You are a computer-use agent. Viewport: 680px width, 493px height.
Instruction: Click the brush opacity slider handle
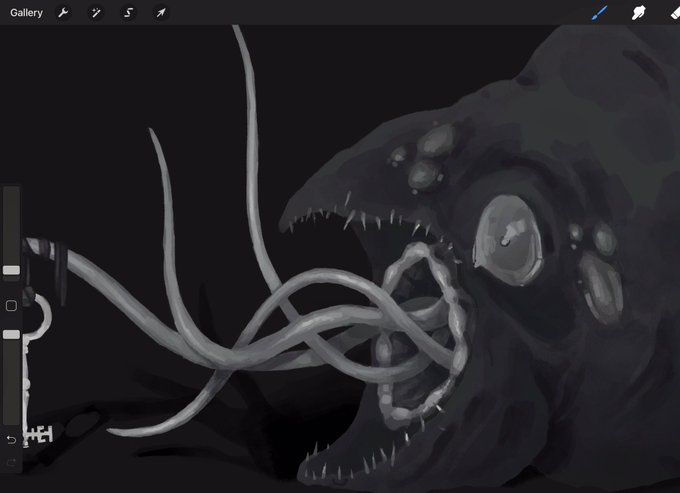coord(11,334)
